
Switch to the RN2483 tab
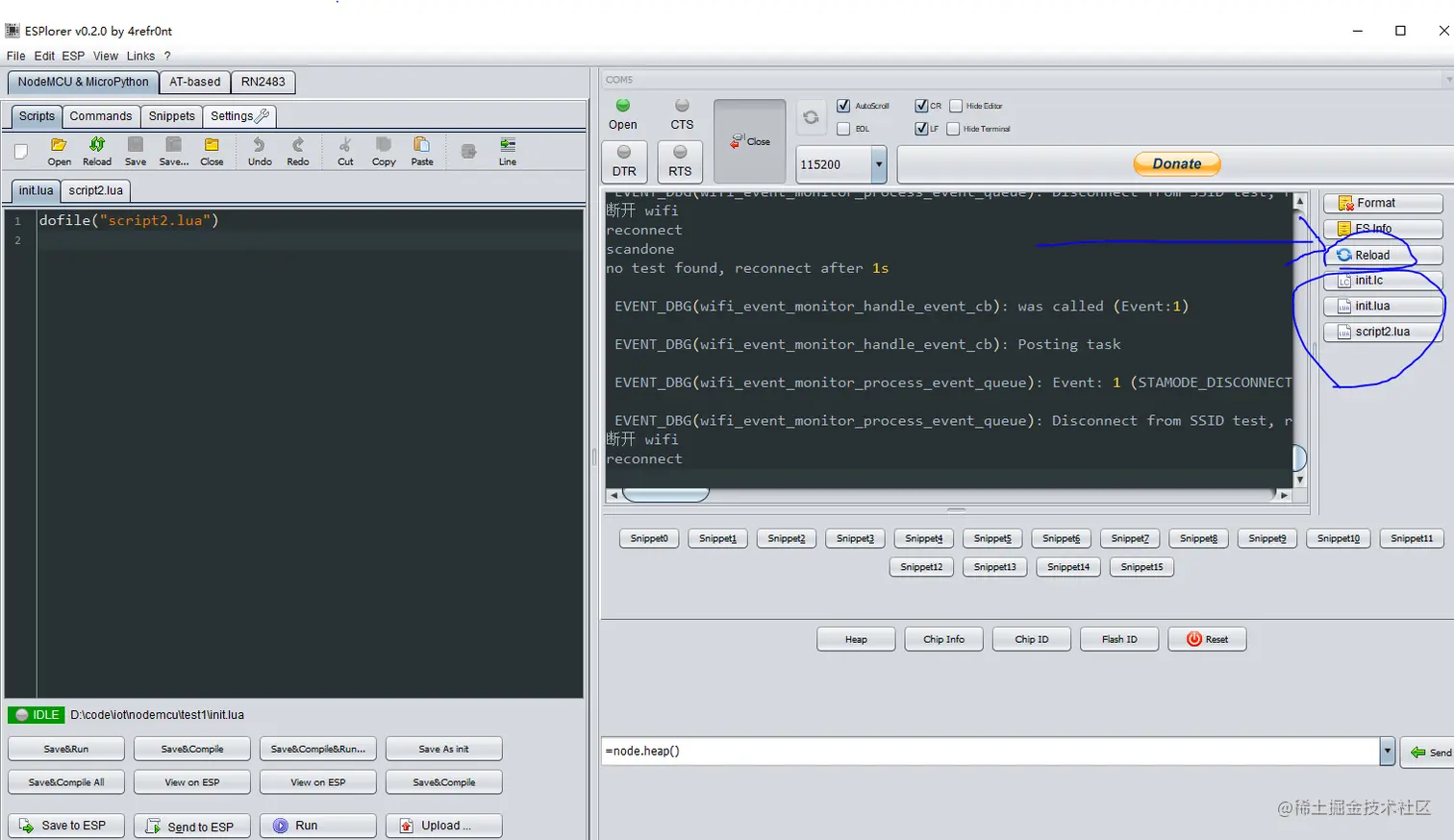pos(263,82)
